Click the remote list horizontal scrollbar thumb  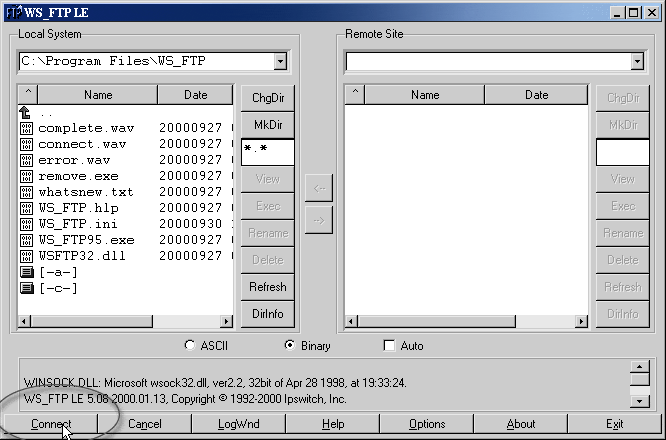click(x=436, y=322)
